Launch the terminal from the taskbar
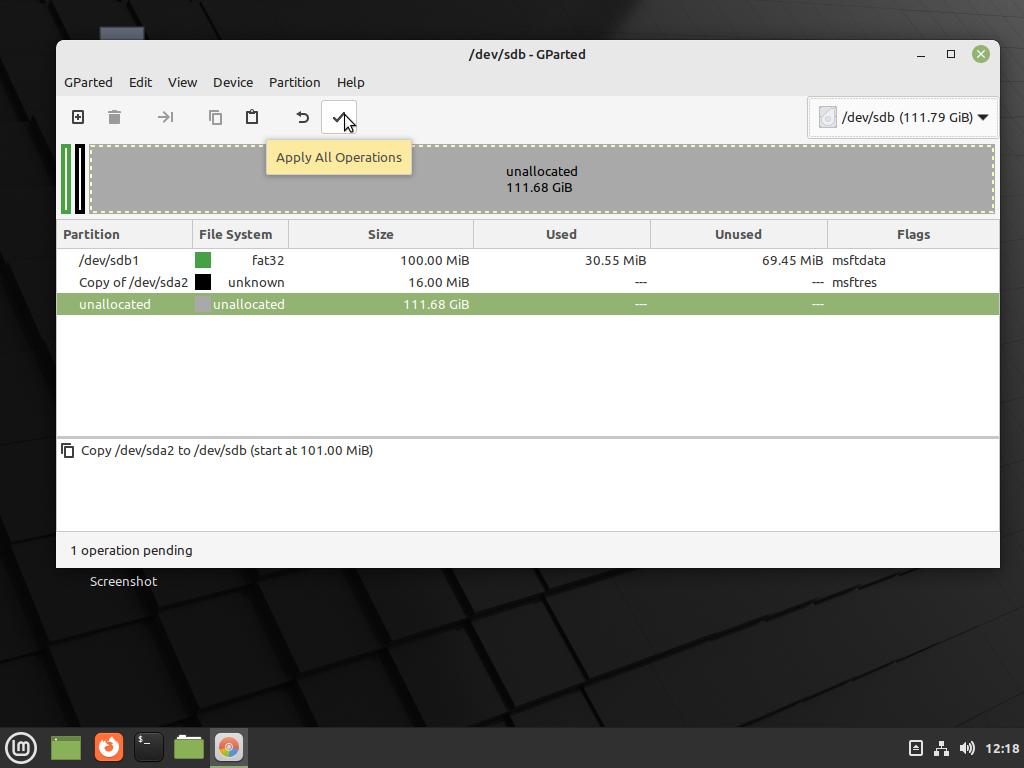Image resolution: width=1024 pixels, height=768 pixels. pyautogui.click(x=148, y=747)
